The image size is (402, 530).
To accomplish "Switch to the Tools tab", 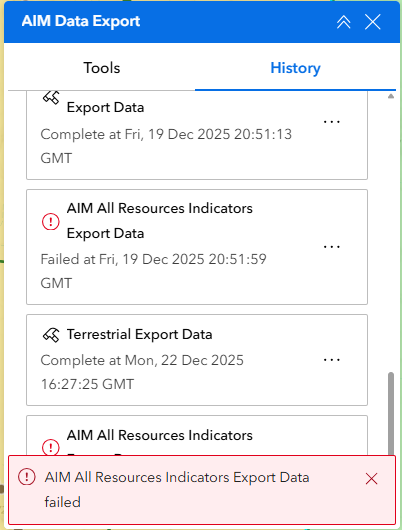I will [x=101, y=68].
